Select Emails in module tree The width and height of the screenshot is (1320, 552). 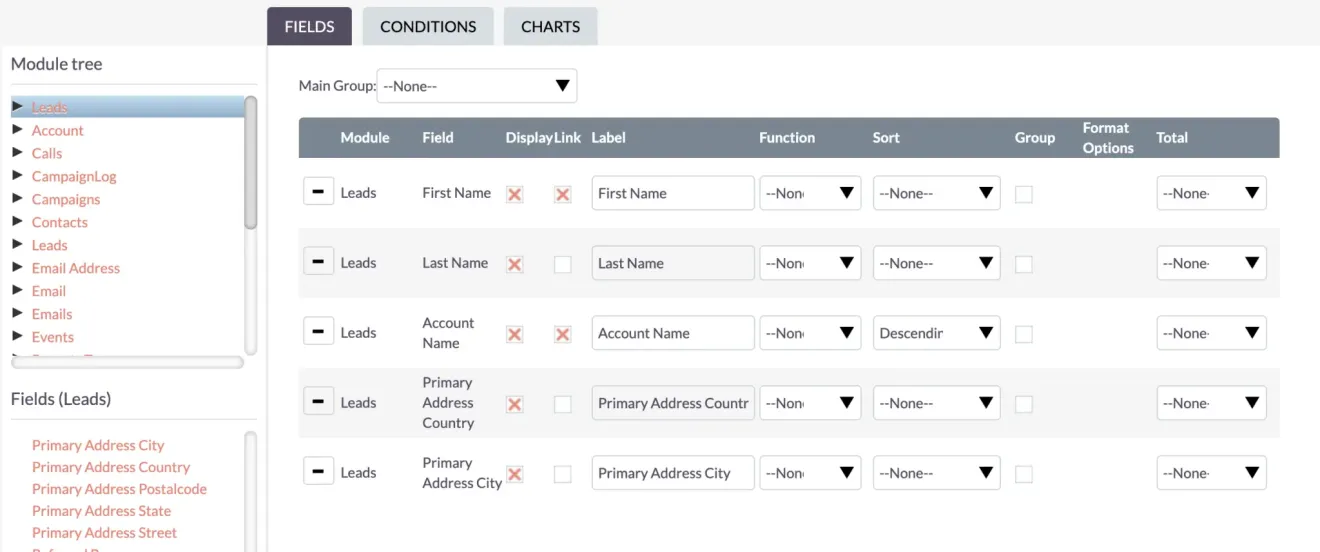52,314
